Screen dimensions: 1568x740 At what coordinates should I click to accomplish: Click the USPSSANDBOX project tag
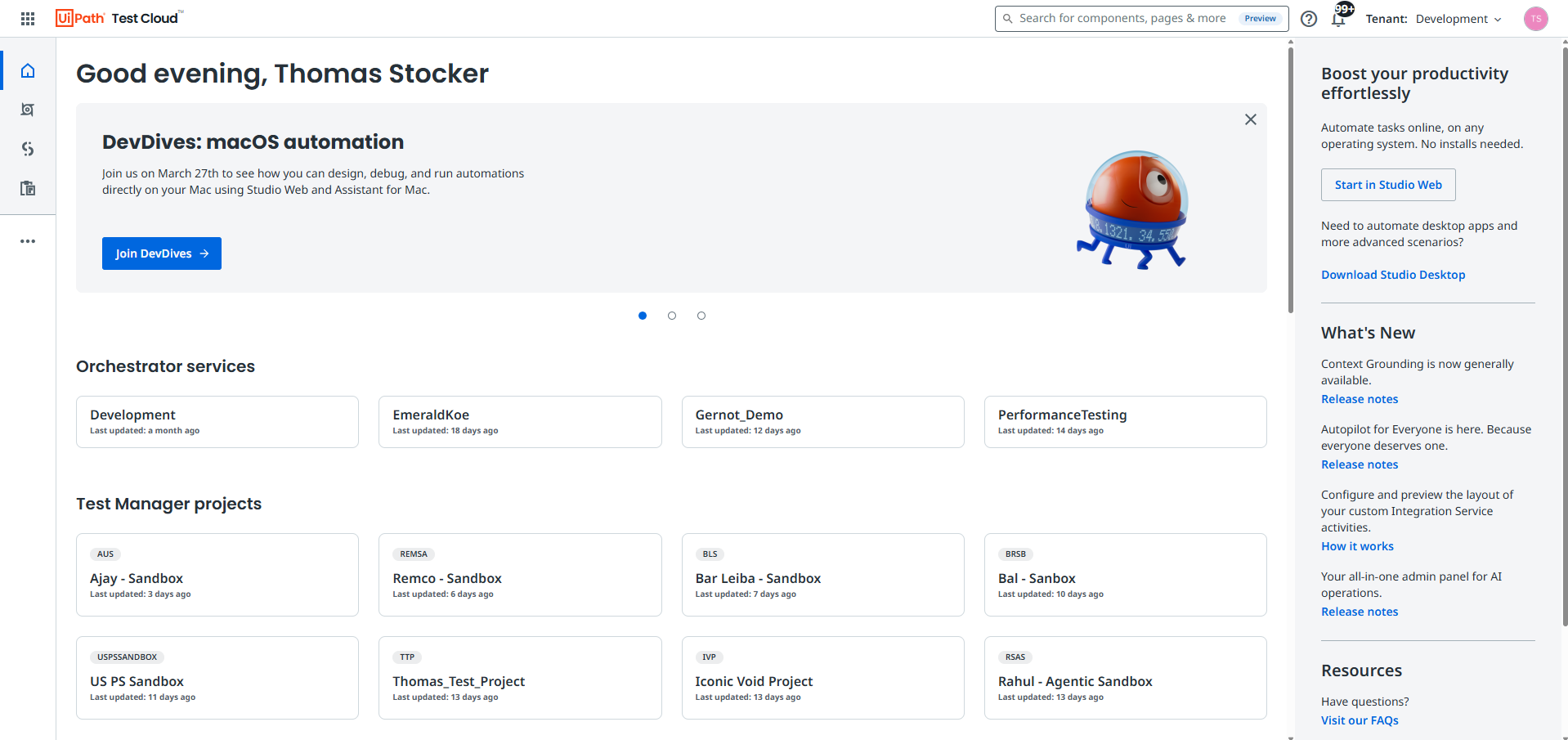click(128, 657)
